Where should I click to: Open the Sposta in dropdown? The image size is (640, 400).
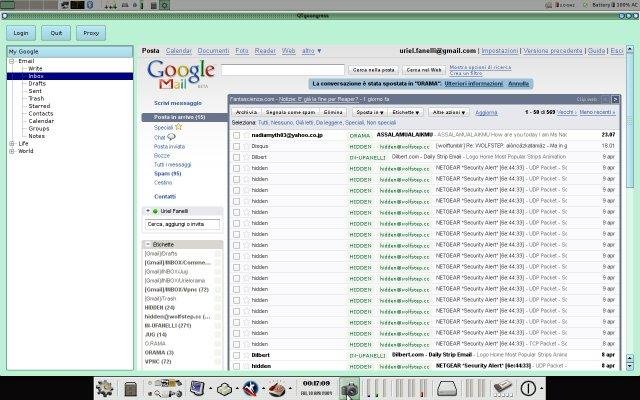(370, 112)
